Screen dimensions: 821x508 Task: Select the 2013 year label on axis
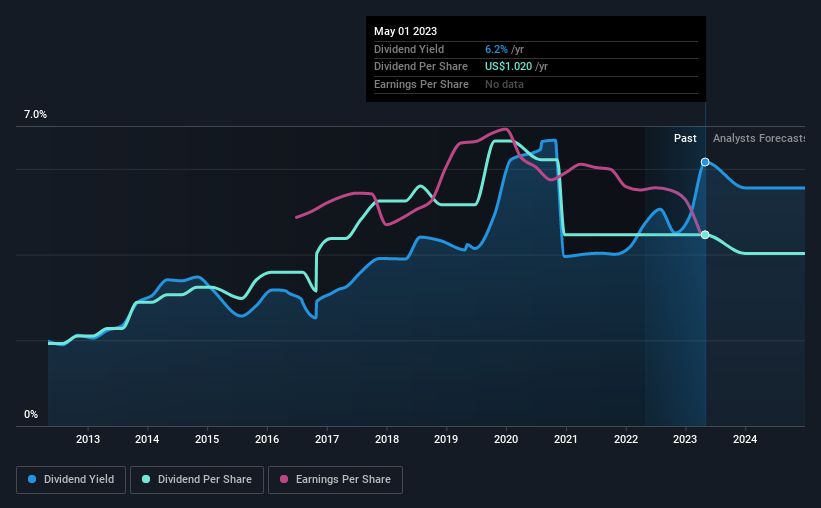coord(88,439)
